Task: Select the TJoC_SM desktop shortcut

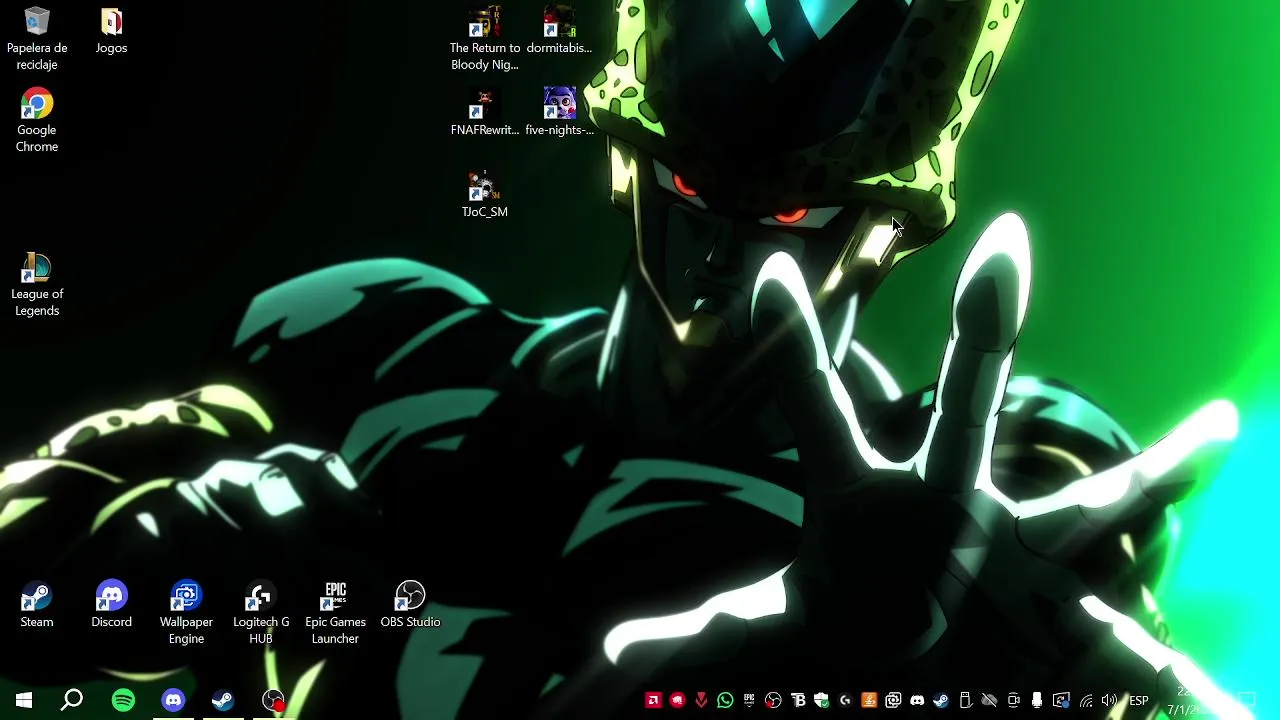Action: click(x=485, y=194)
